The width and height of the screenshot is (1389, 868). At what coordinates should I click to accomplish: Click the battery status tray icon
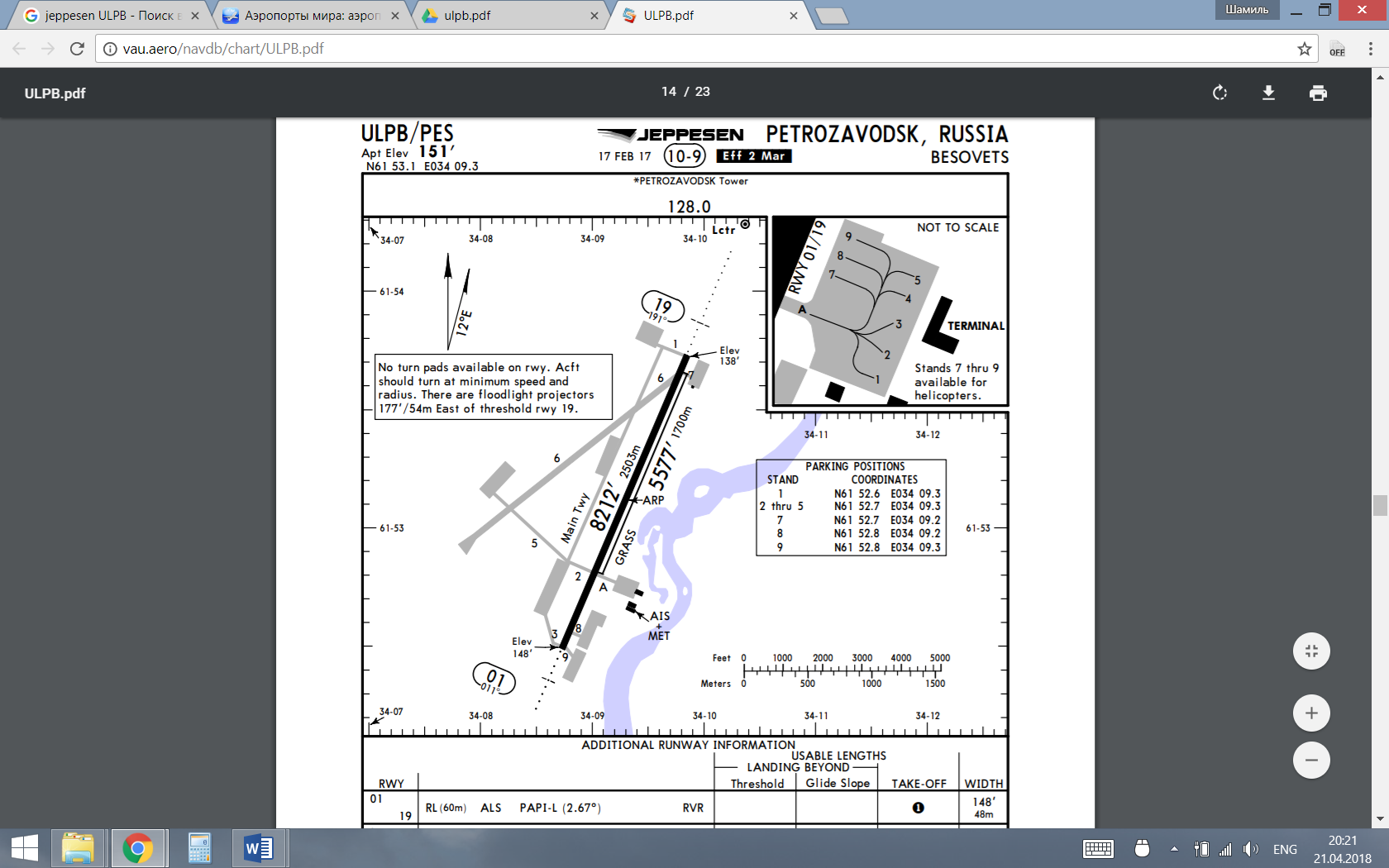click(x=1202, y=849)
